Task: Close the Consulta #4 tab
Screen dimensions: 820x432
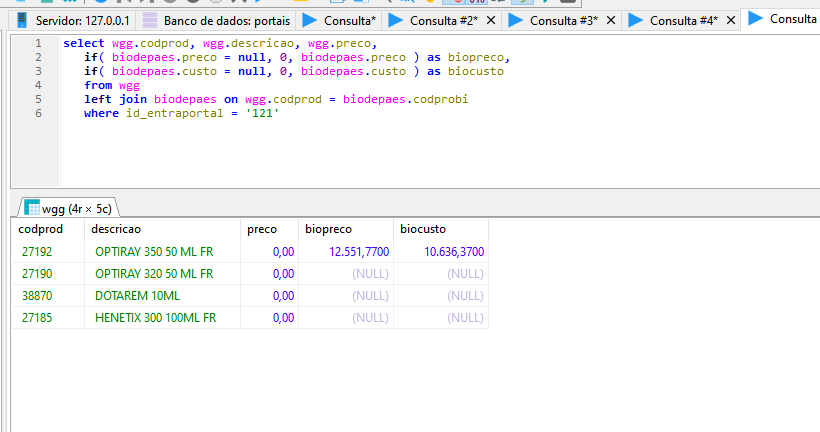Action: click(x=732, y=20)
